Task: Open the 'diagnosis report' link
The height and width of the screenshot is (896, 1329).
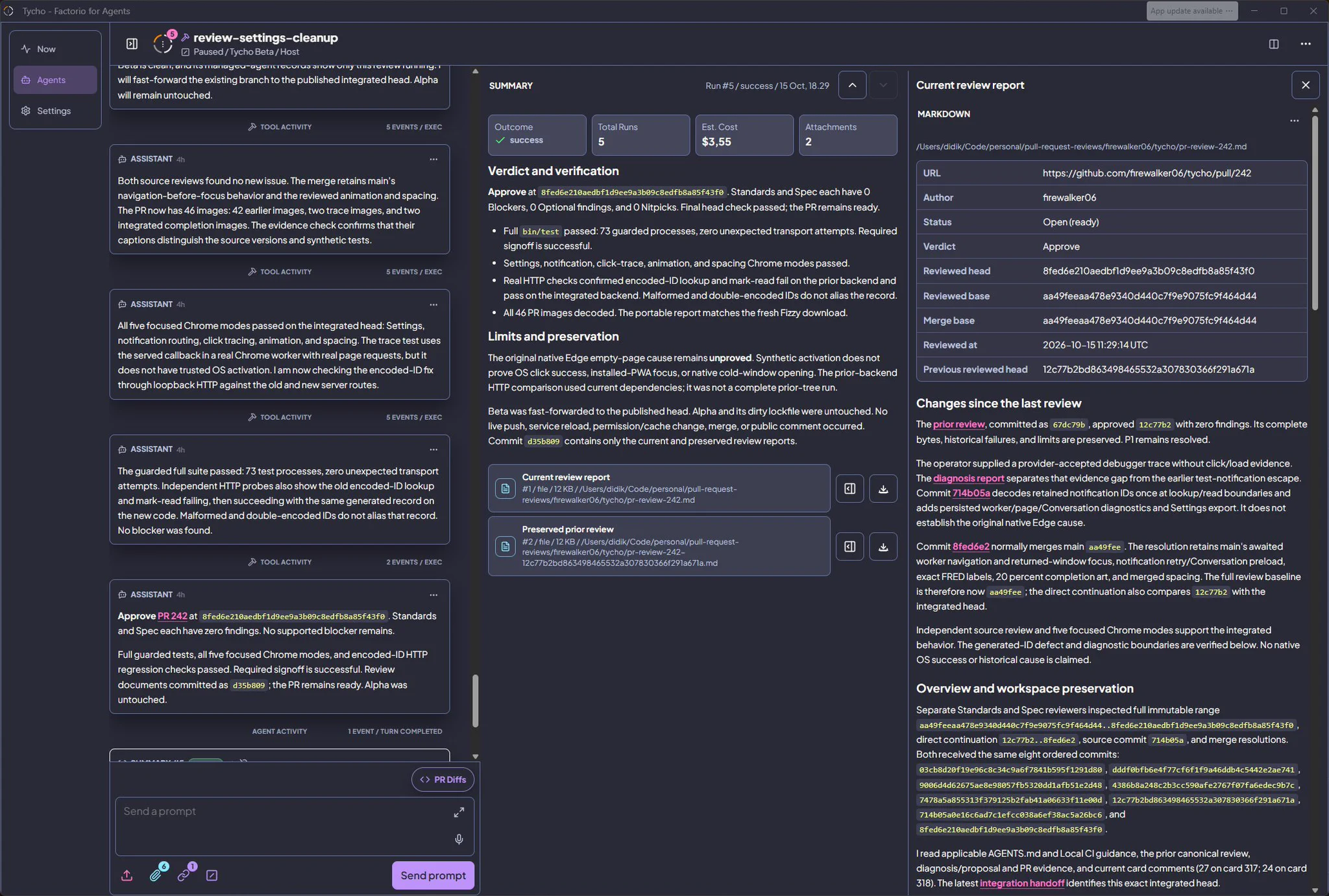Action: (x=968, y=478)
